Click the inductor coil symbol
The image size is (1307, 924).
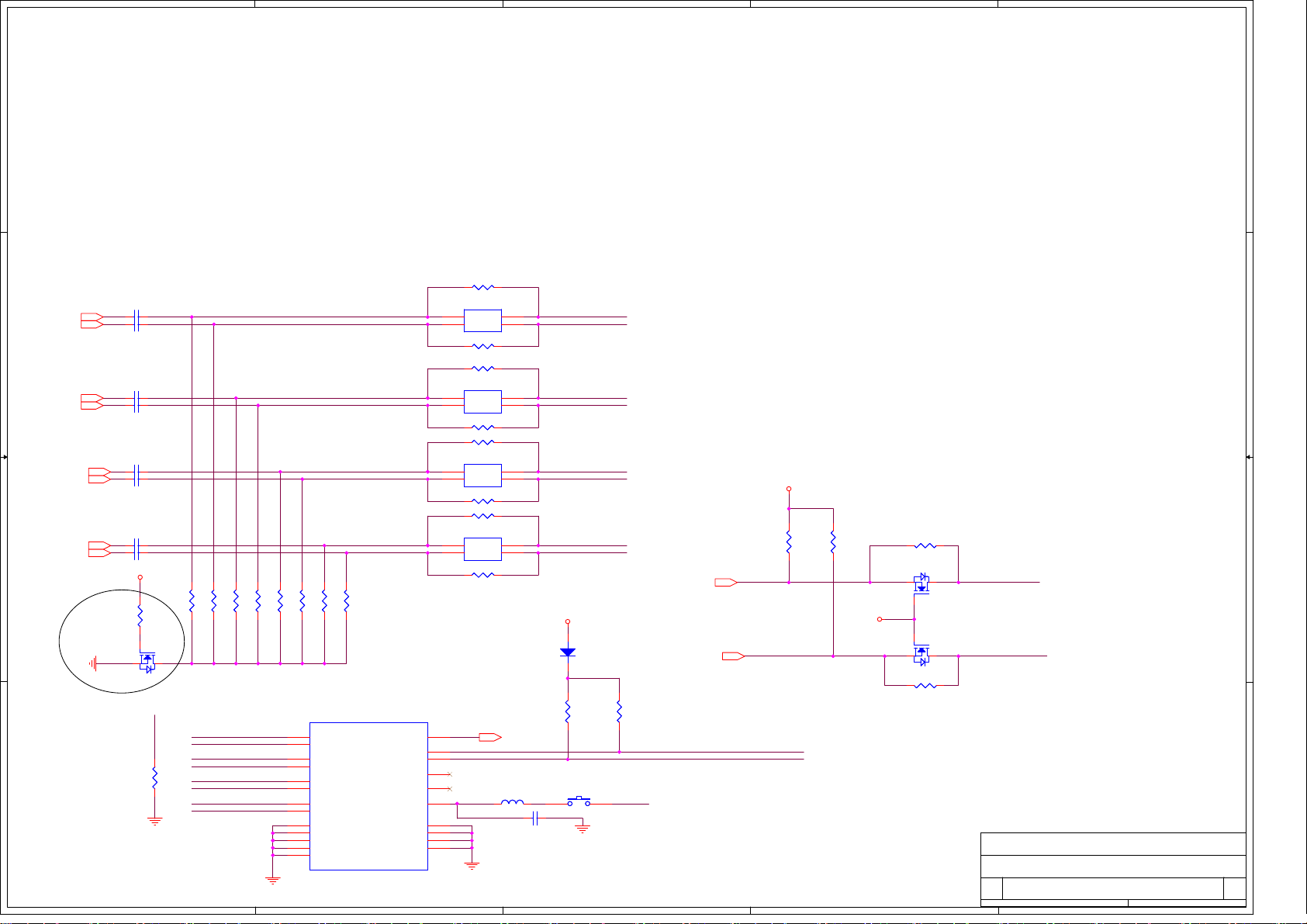512,802
